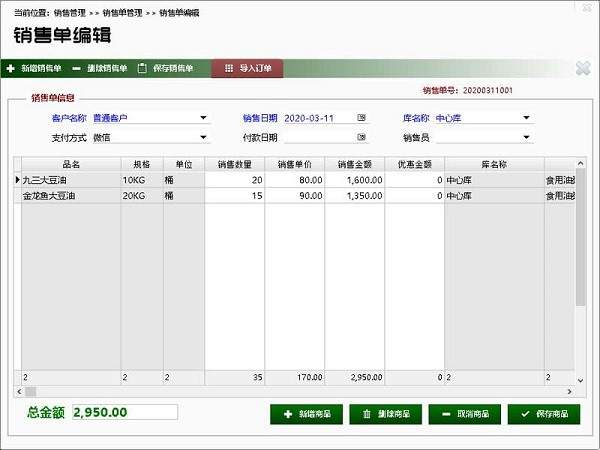600x450 pixels.
Task: Click the 销售金额 column header
Action: click(x=354, y=163)
